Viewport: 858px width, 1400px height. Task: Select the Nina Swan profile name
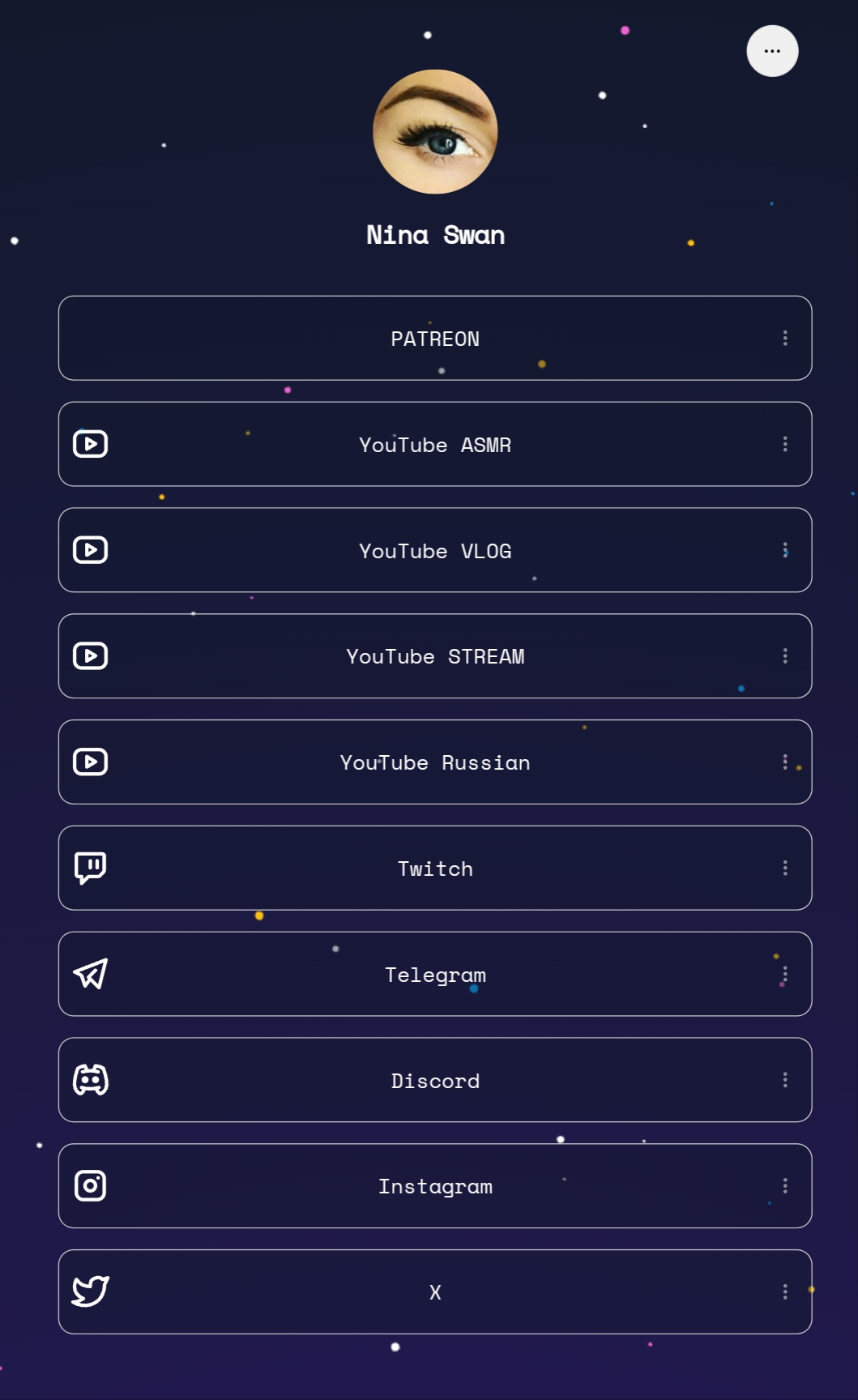[435, 235]
